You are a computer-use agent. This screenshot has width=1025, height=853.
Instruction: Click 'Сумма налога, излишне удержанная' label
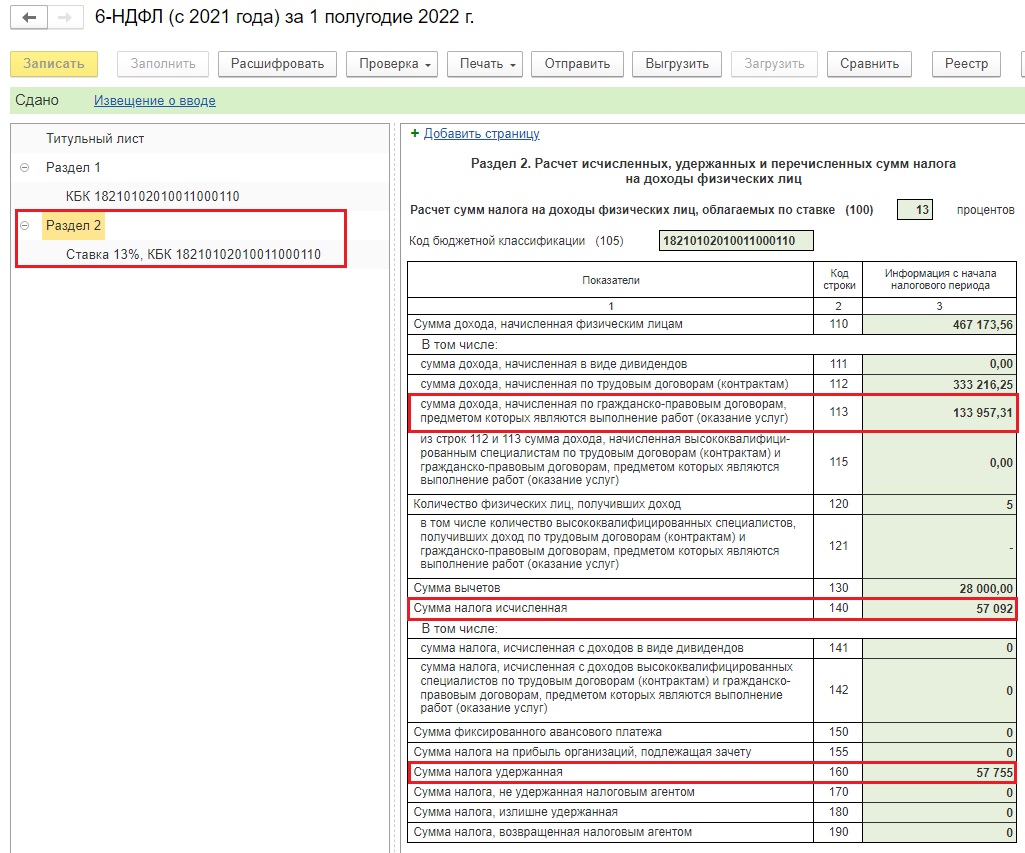tap(515, 812)
